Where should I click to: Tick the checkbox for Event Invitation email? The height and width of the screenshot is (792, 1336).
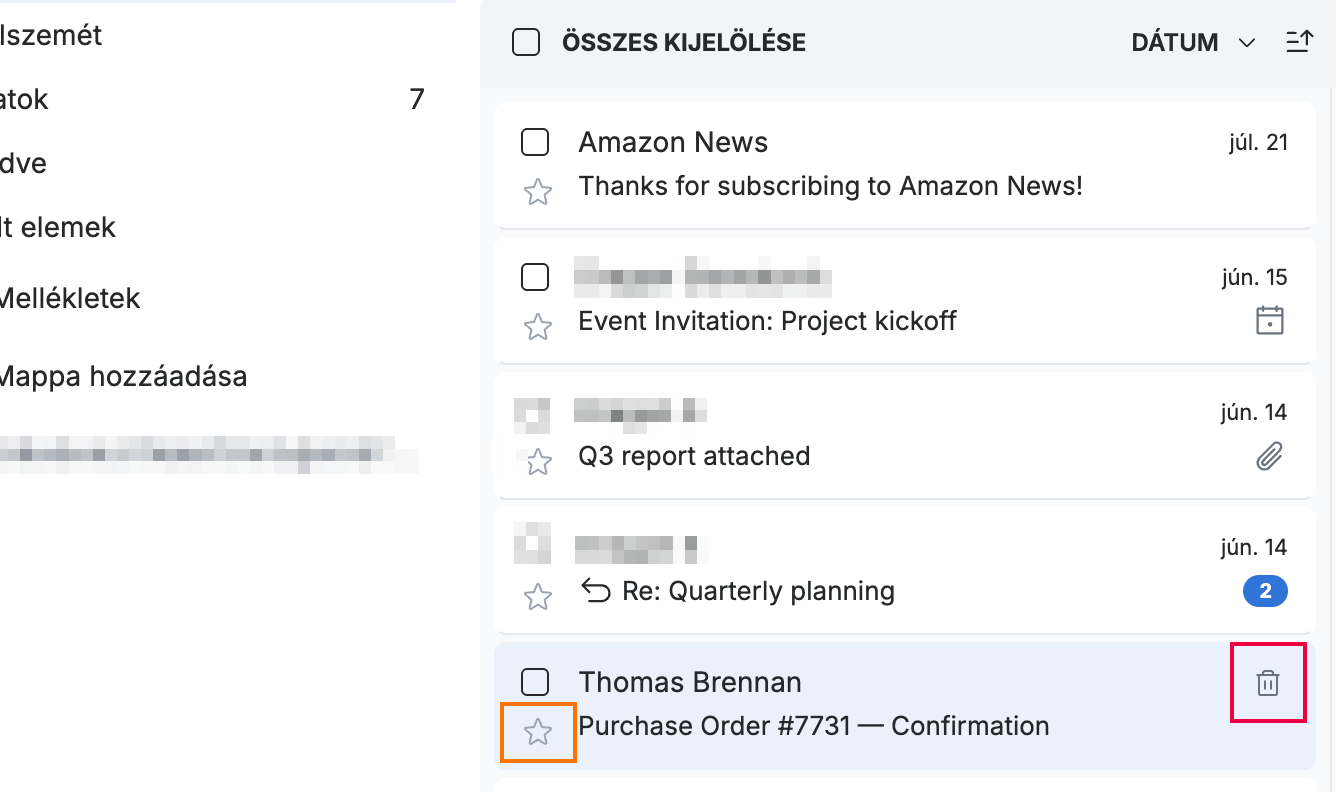pos(535,277)
